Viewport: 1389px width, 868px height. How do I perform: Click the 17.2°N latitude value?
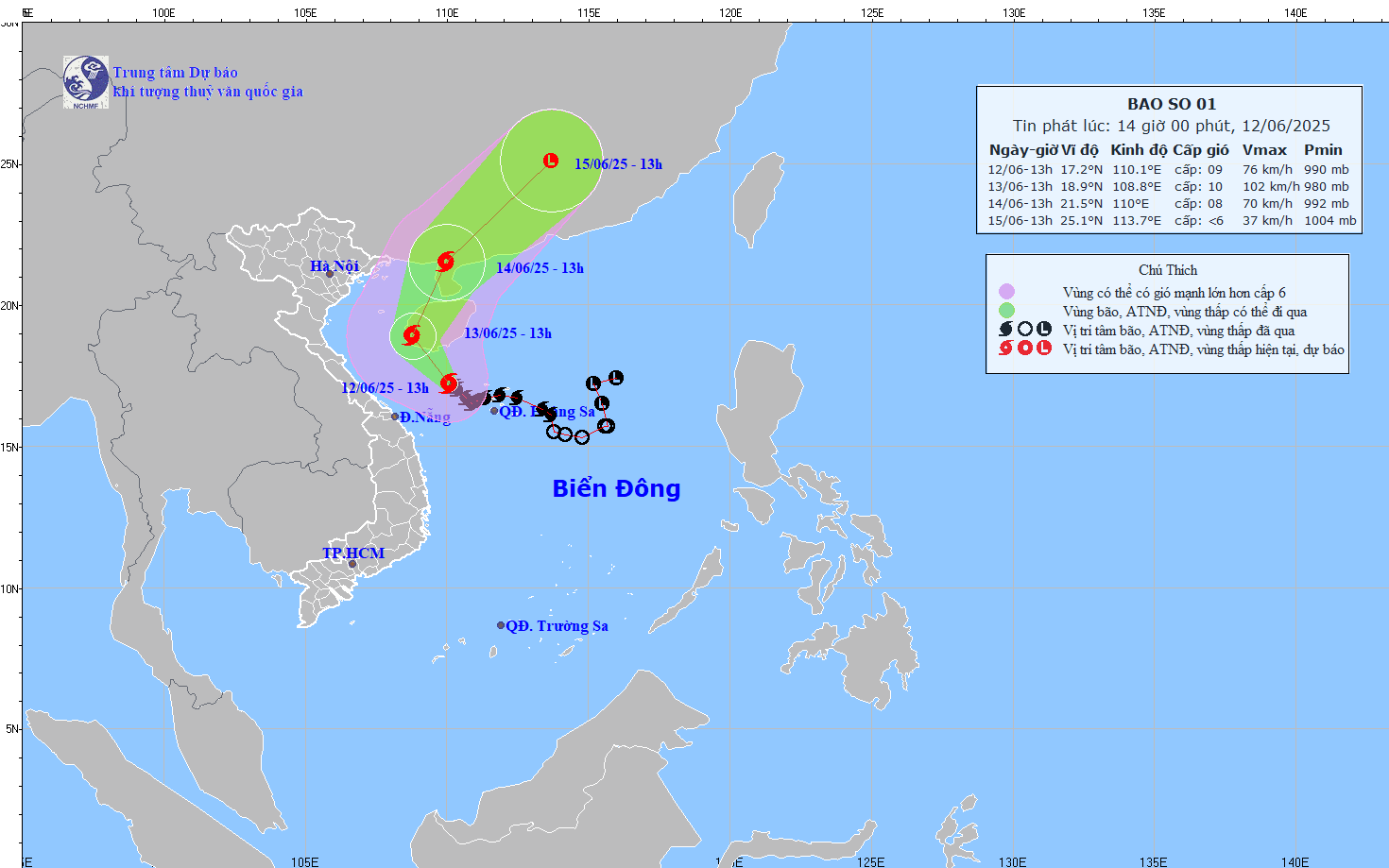pos(1081,170)
